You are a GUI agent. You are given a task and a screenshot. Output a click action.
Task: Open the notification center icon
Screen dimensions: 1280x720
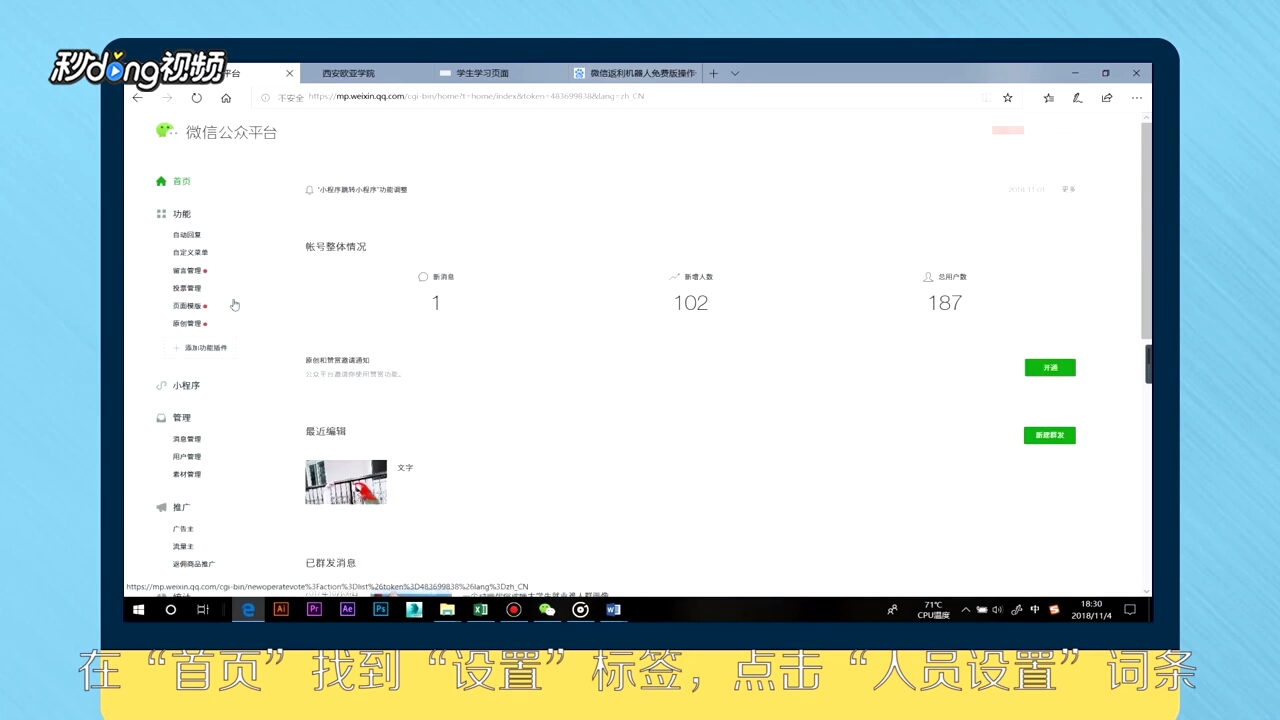pos(1130,609)
